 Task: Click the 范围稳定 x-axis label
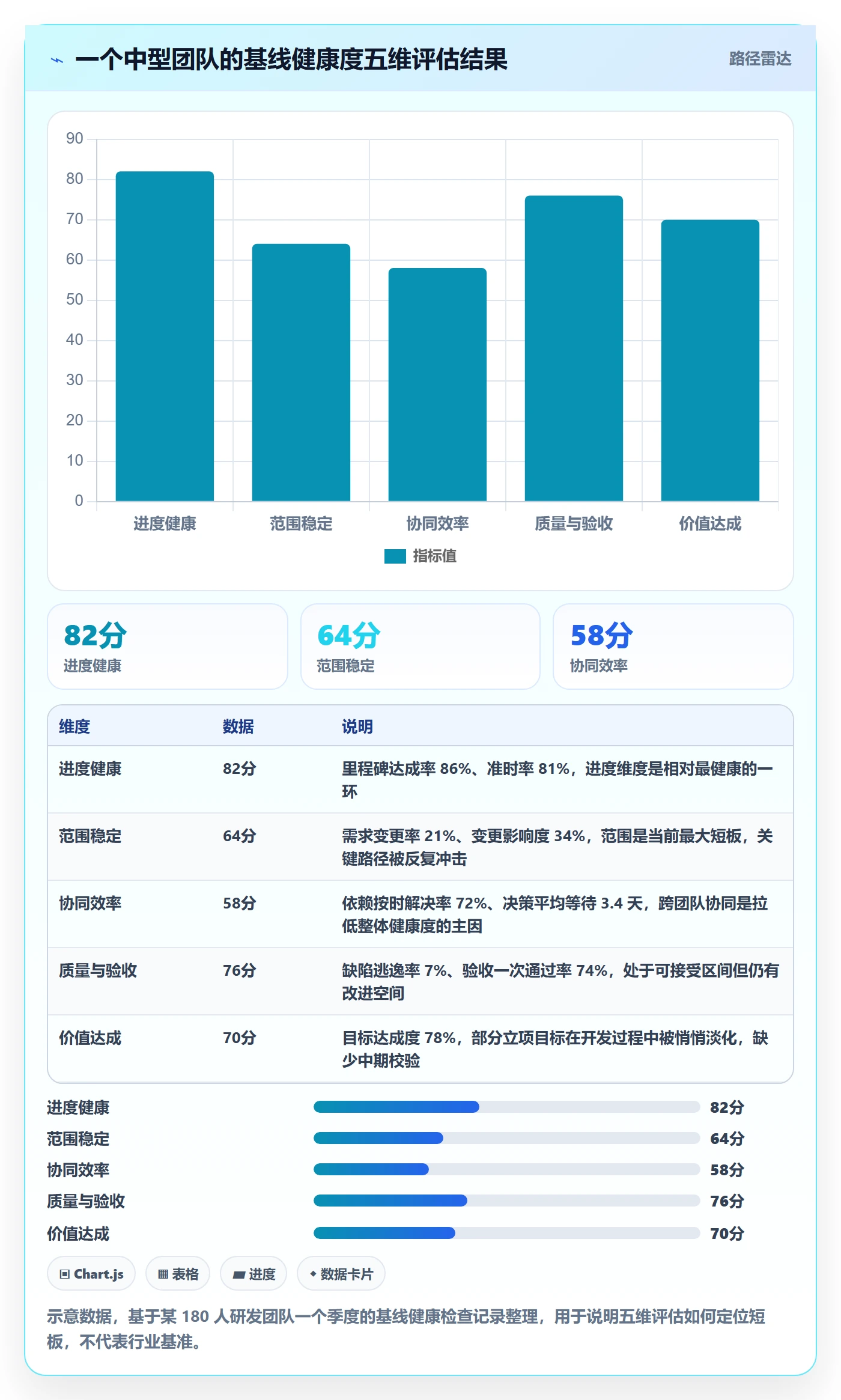[301, 523]
